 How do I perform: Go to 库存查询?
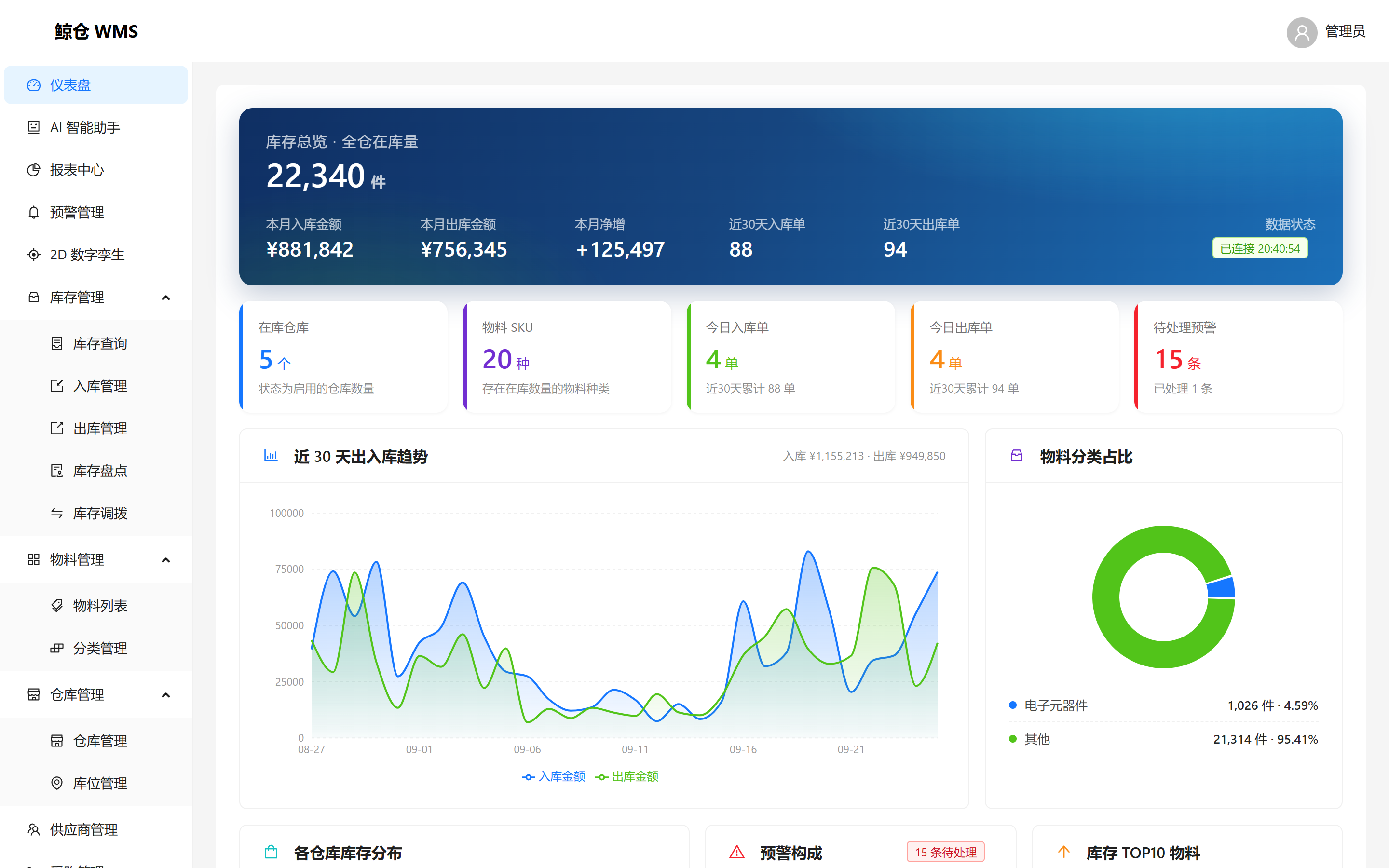(x=96, y=343)
